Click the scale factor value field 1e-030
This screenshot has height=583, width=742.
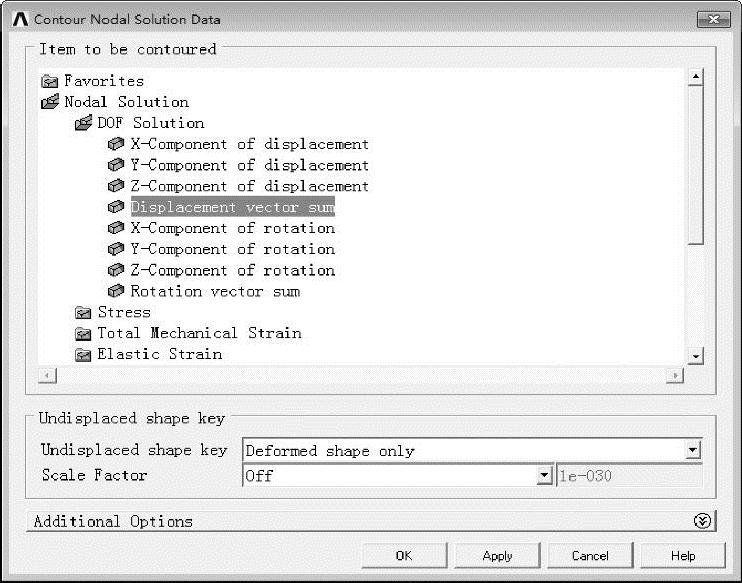point(629,475)
